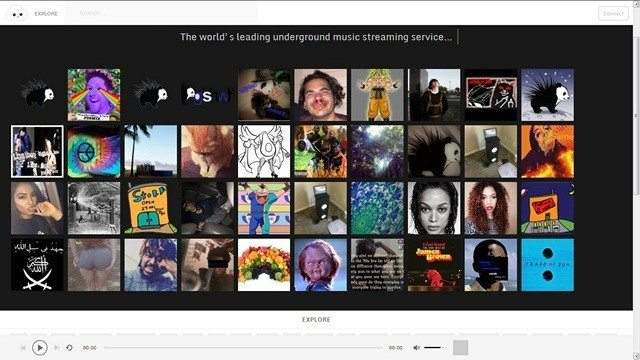Select the rainbow fruit arrangement thumbnail
The height and width of the screenshot is (360, 640).
point(264,265)
